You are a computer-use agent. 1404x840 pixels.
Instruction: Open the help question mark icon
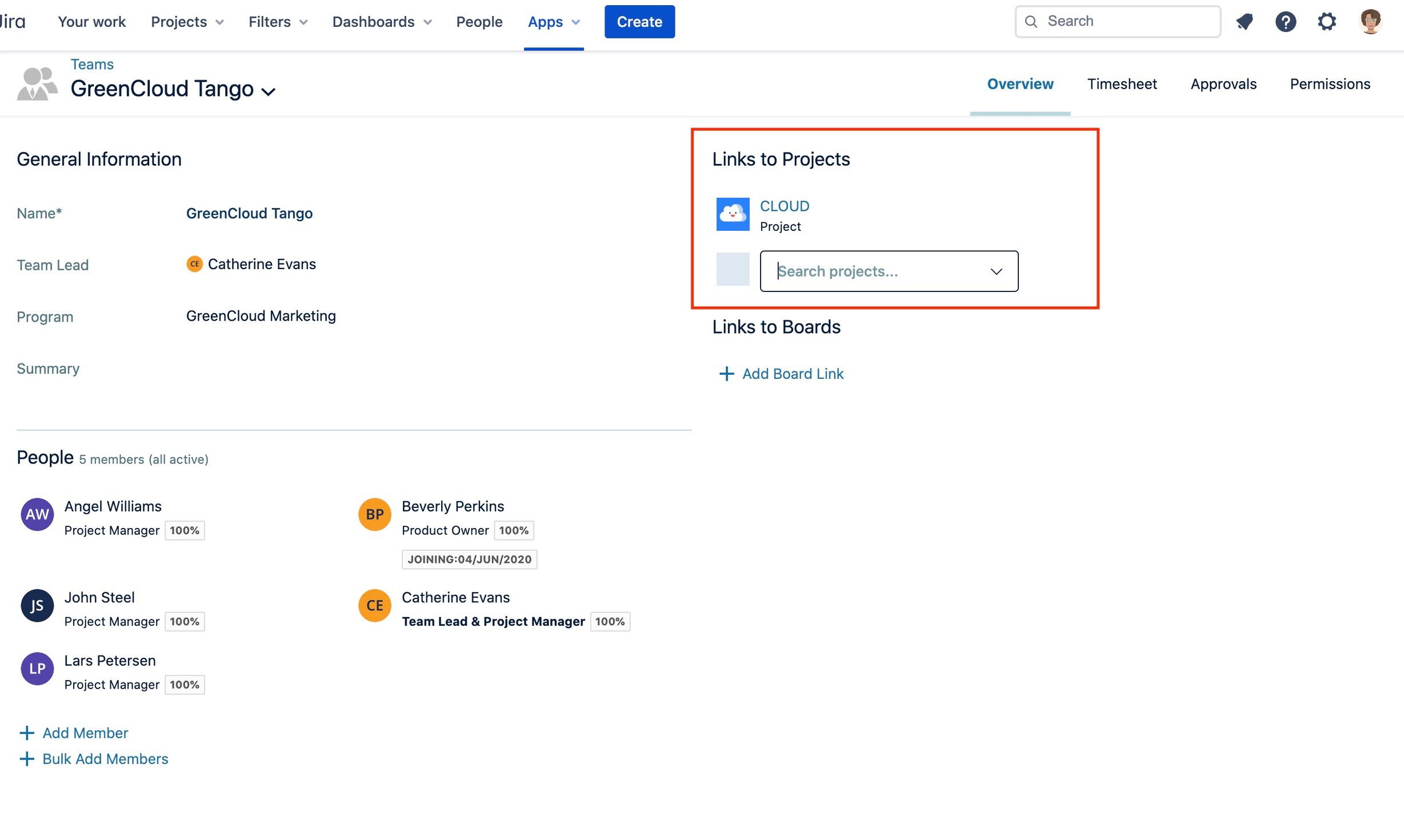pyautogui.click(x=1285, y=22)
